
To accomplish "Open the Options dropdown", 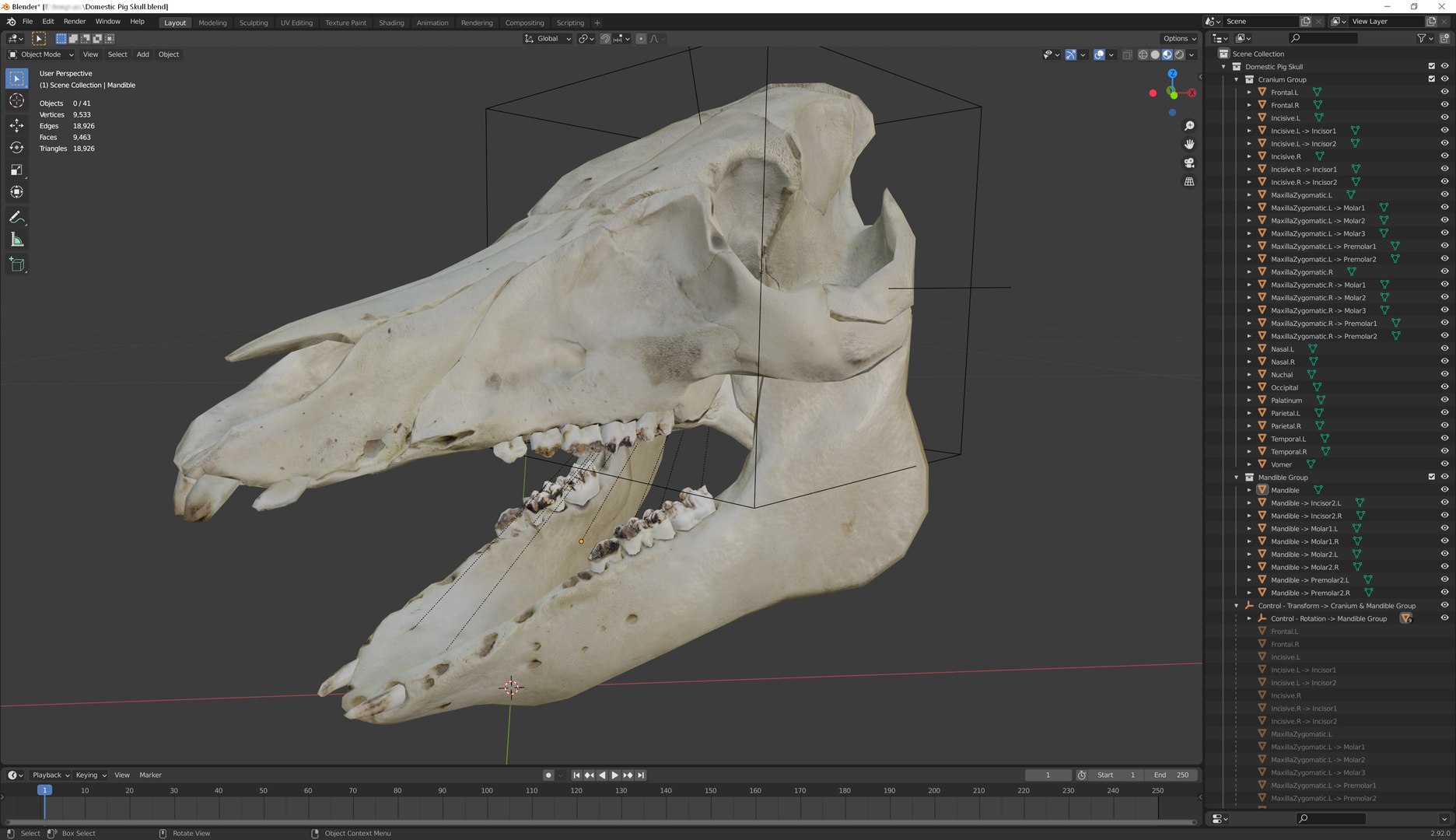I will (x=1180, y=38).
